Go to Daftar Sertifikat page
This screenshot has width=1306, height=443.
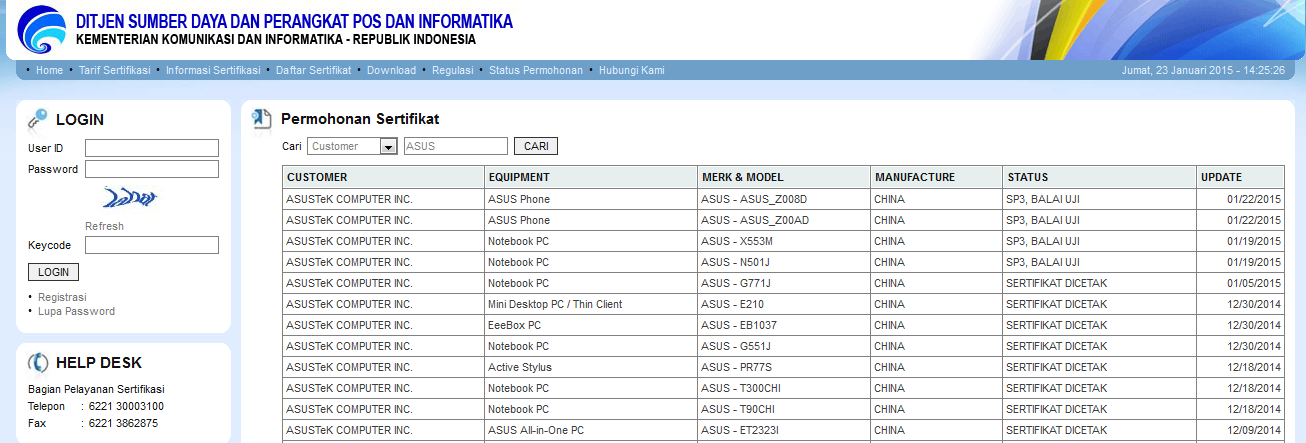coord(313,70)
